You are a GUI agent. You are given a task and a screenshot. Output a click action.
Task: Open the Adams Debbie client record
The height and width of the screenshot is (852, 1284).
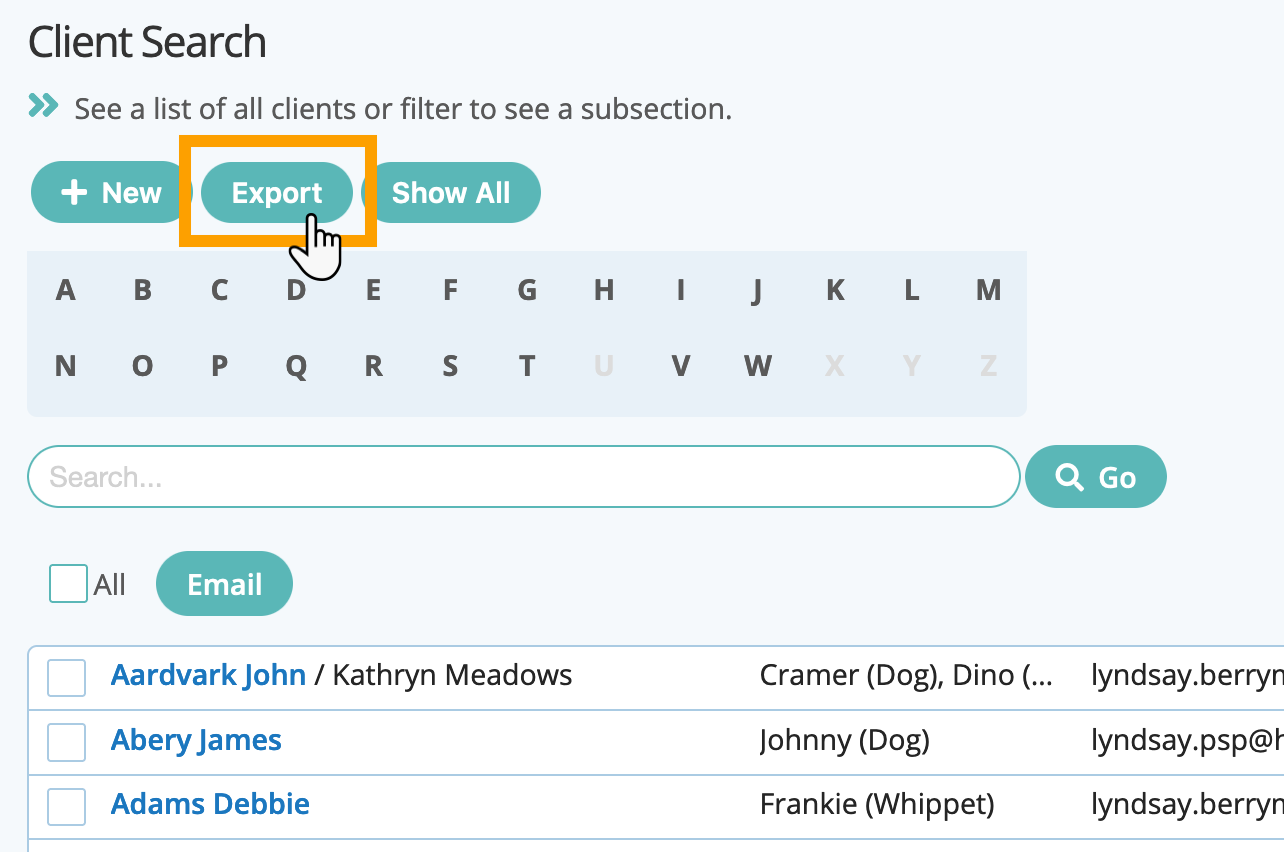(210, 804)
